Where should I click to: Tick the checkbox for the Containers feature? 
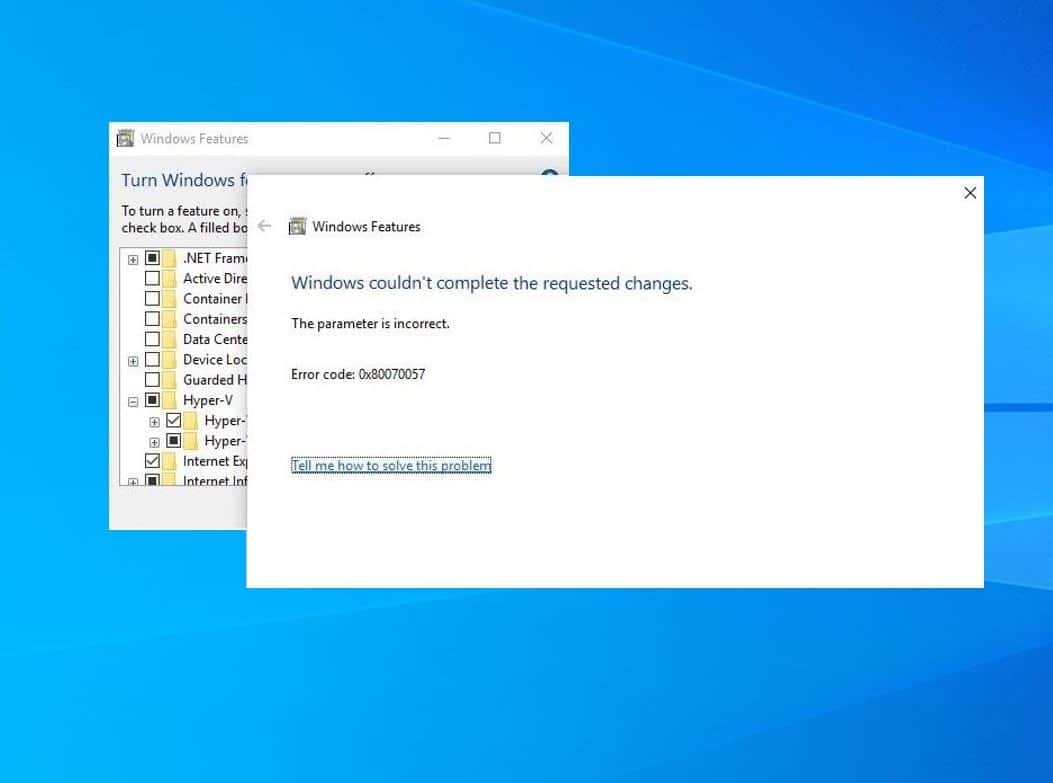point(152,319)
